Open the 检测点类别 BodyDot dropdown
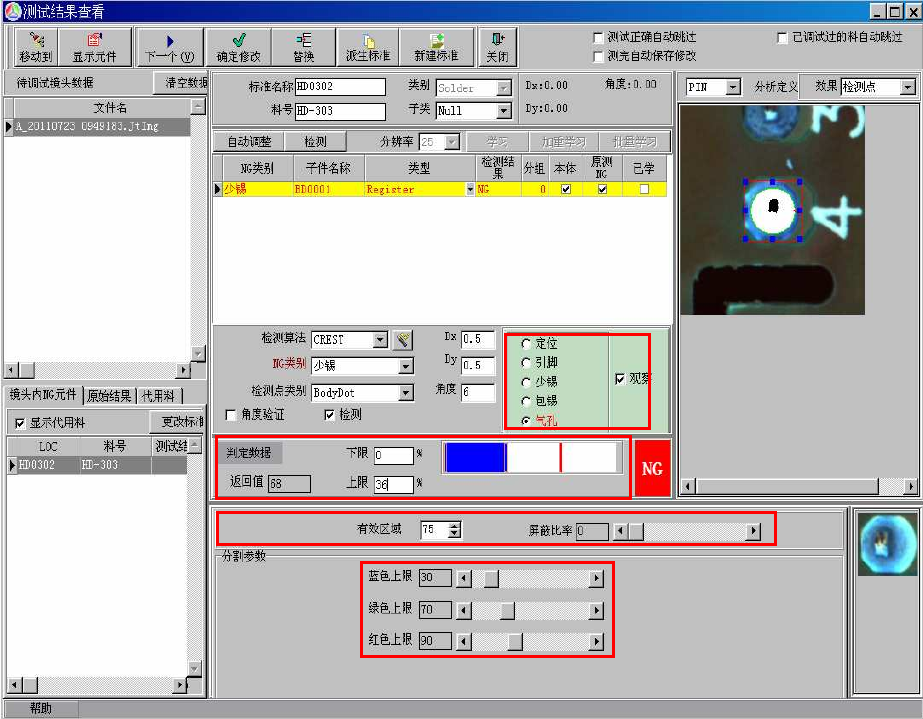923x719 pixels. (405, 393)
